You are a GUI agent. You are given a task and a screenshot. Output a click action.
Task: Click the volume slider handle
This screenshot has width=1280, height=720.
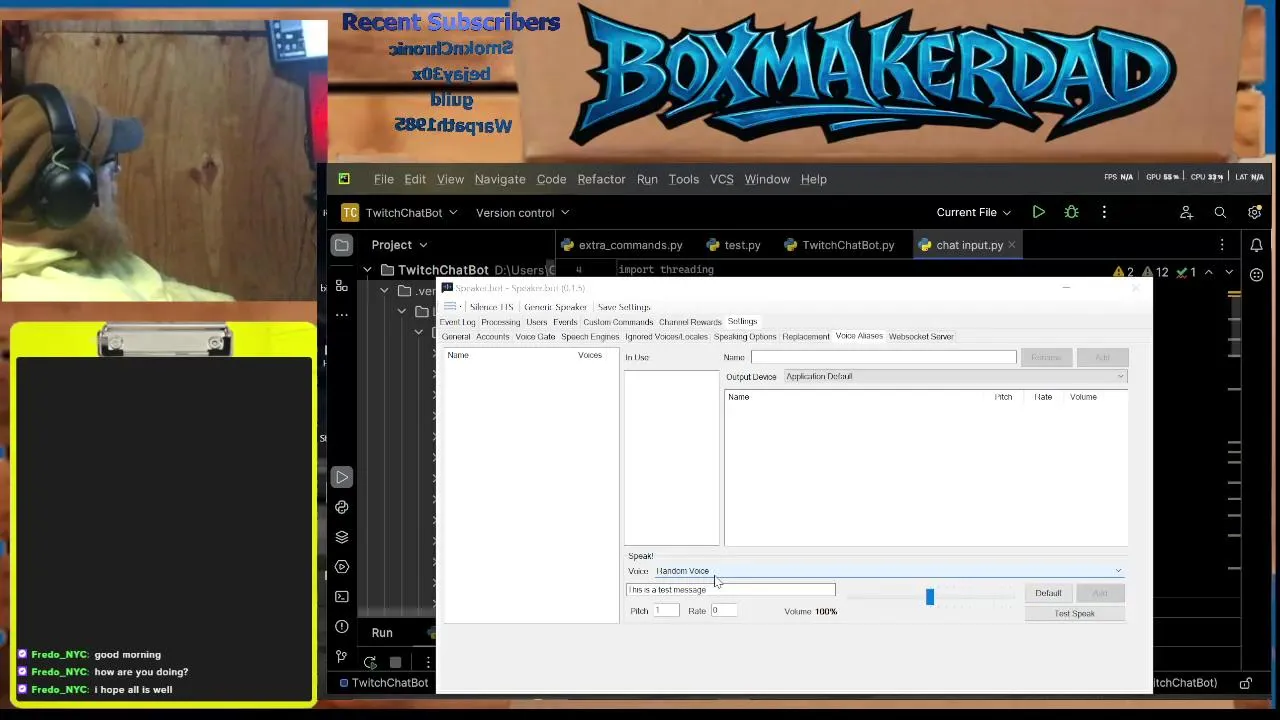[x=930, y=597]
